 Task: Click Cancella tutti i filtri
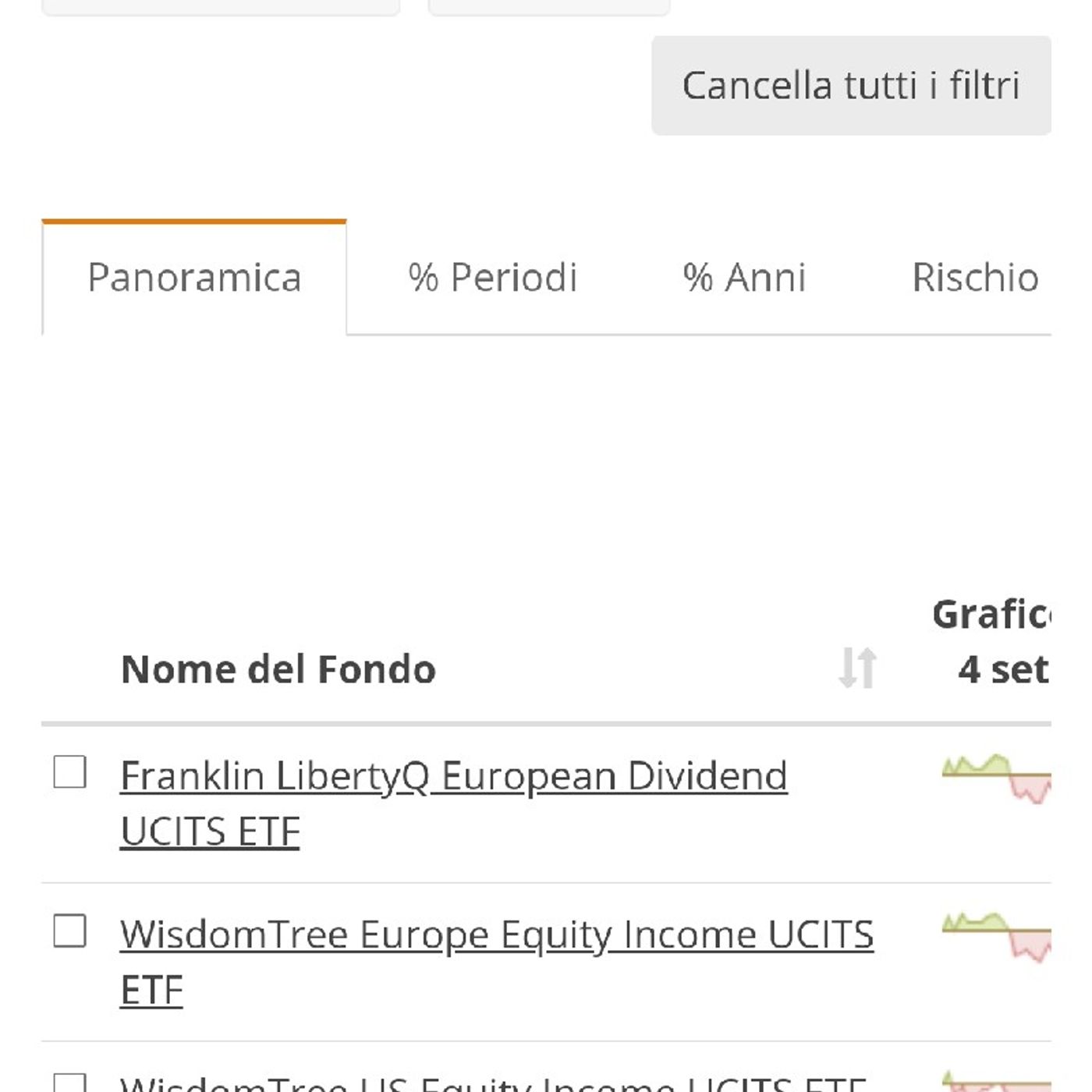pyautogui.click(x=852, y=84)
